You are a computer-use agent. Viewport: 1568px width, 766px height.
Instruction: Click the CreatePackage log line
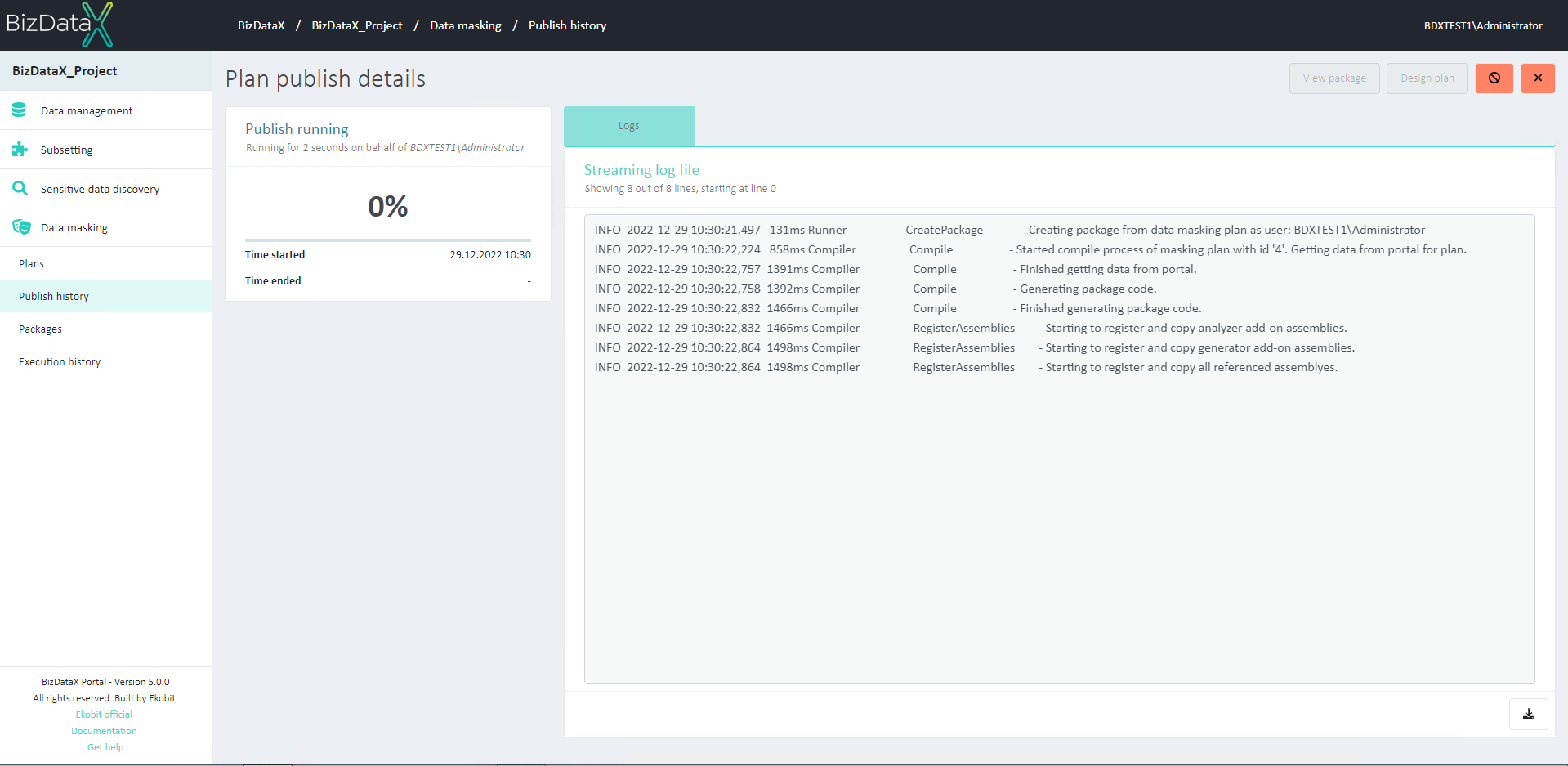click(x=1010, y=230)
